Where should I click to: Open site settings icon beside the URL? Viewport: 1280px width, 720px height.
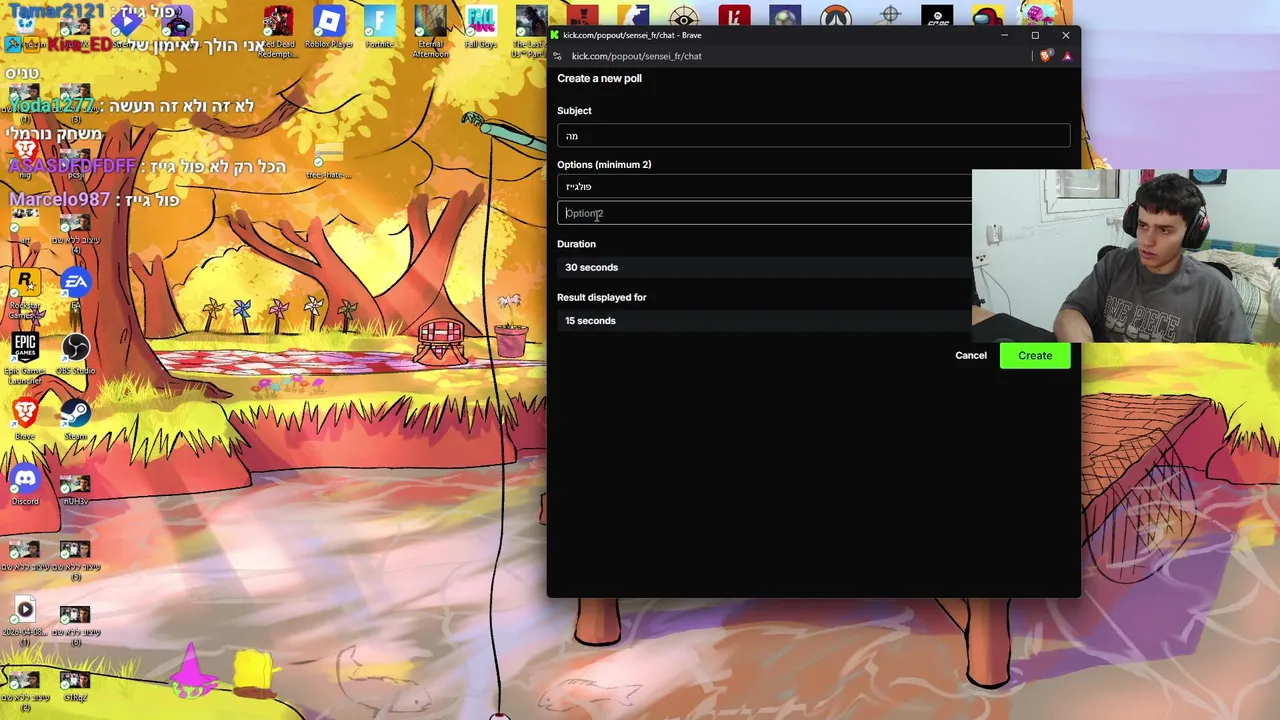tap(558, 56)
